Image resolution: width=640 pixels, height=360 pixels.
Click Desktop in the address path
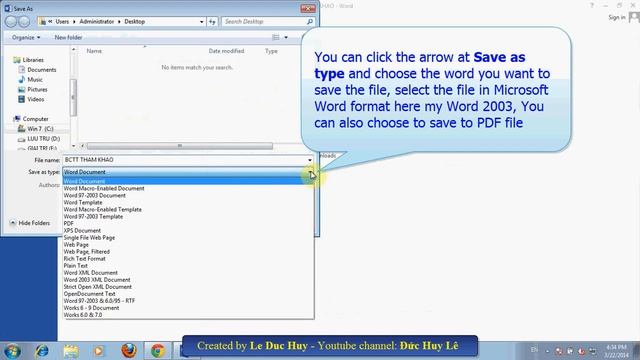click(135, 22)
